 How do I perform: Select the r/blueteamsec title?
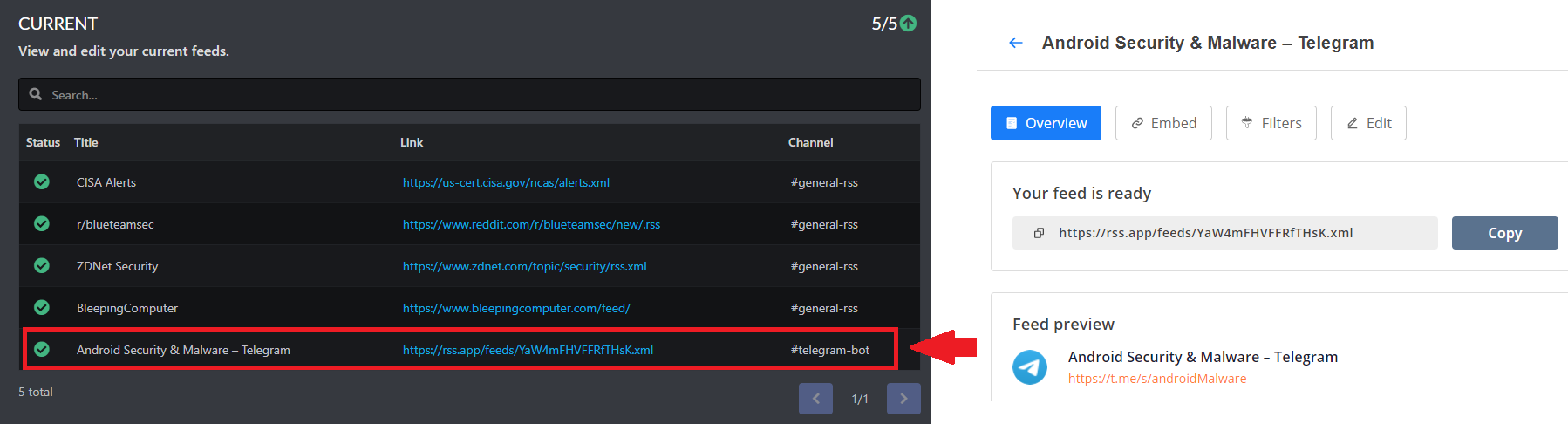[115, 224]
